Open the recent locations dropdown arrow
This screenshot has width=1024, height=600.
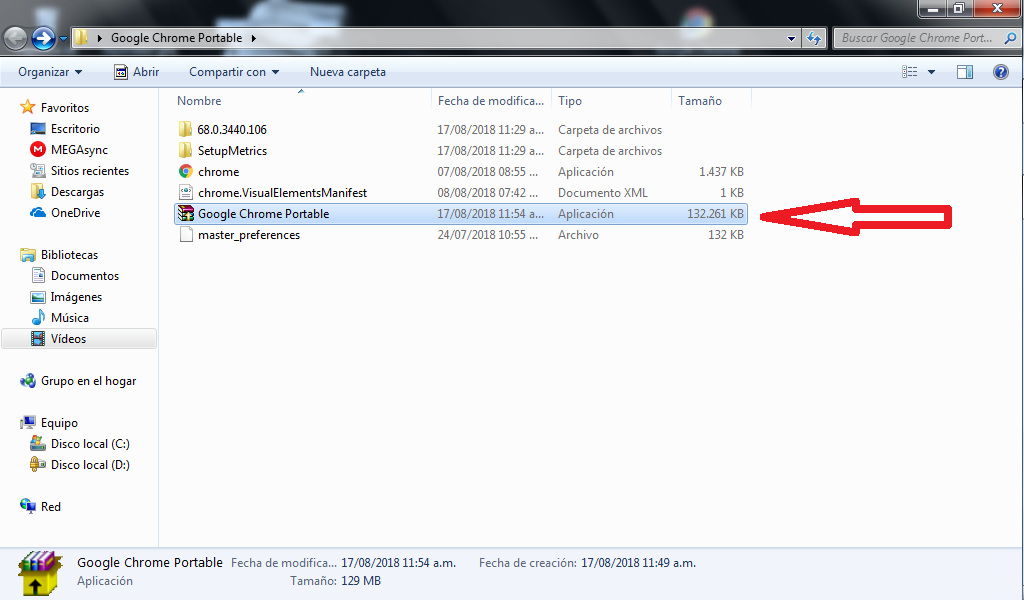pos(63,39)
